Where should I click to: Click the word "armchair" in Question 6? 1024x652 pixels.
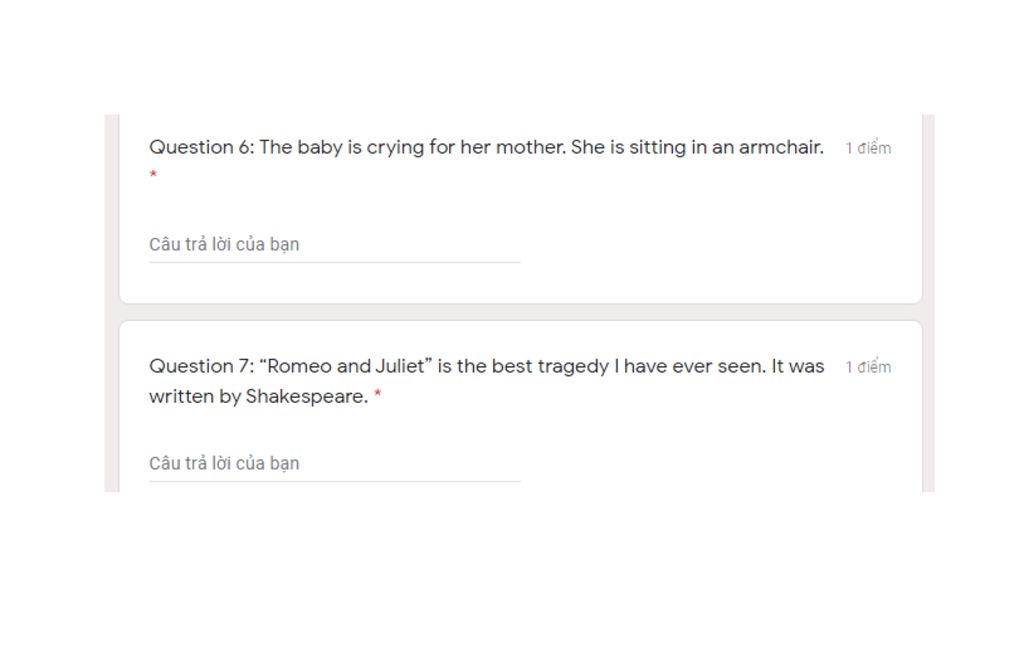click(779, 148)
